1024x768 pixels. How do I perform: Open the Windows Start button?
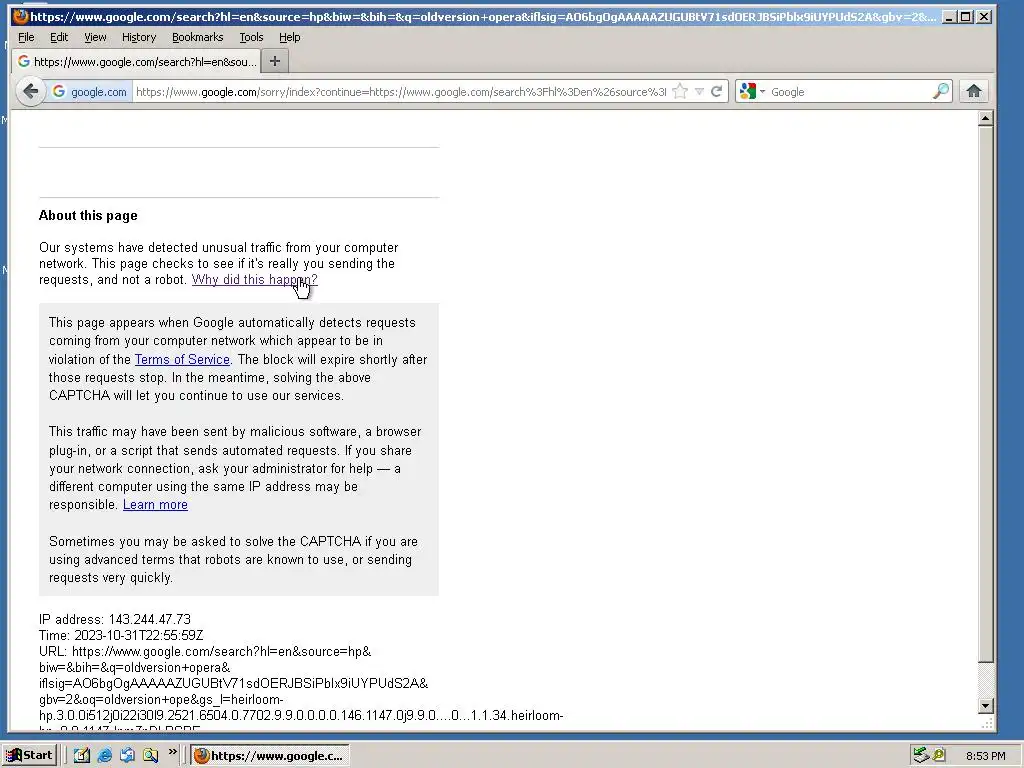click(30, 755)
